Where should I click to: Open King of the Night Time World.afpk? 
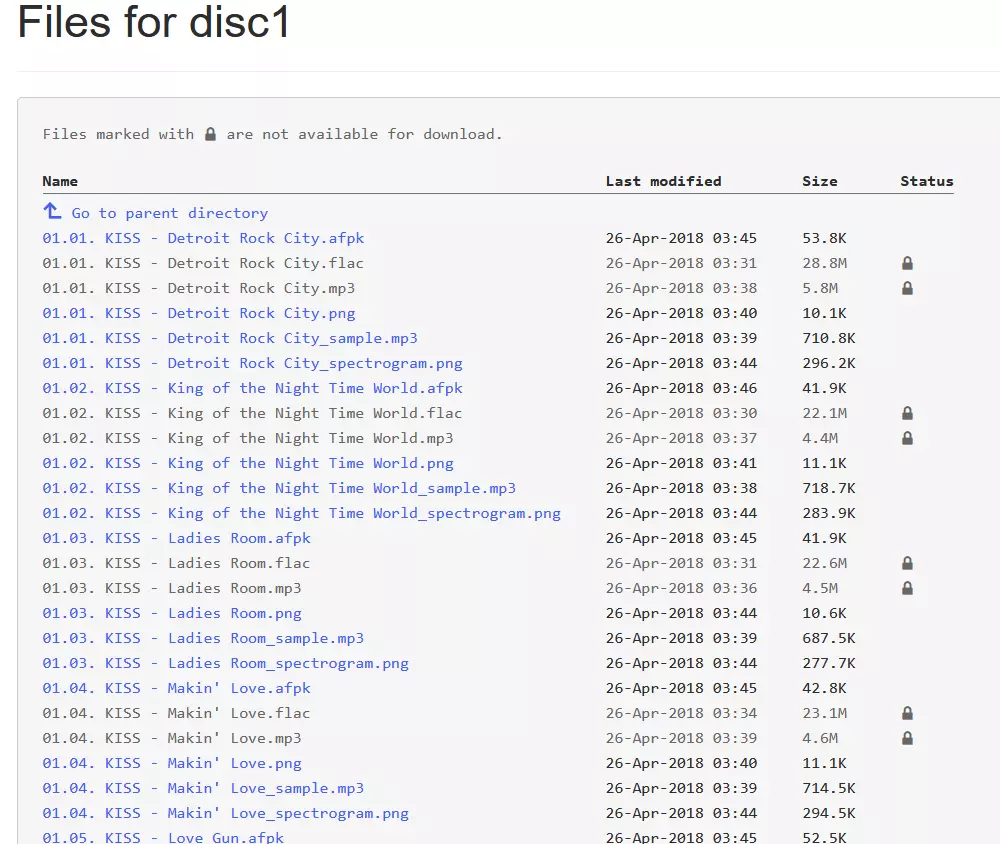coord(252,388)
